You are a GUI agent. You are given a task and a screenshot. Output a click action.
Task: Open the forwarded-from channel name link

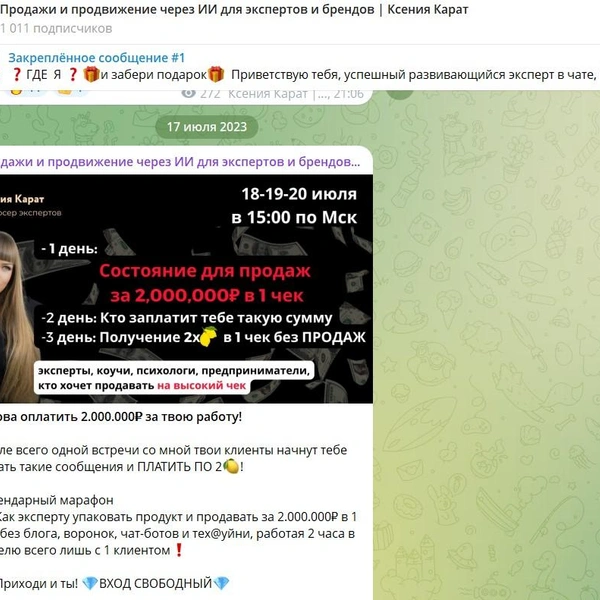[x=180, y=162]
